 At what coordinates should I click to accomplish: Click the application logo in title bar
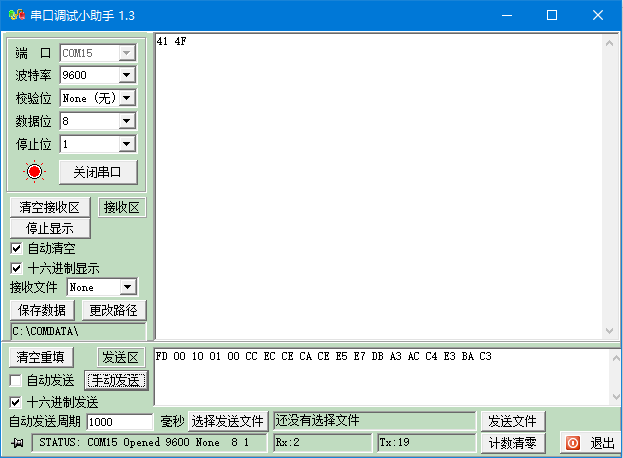[17, 15]
